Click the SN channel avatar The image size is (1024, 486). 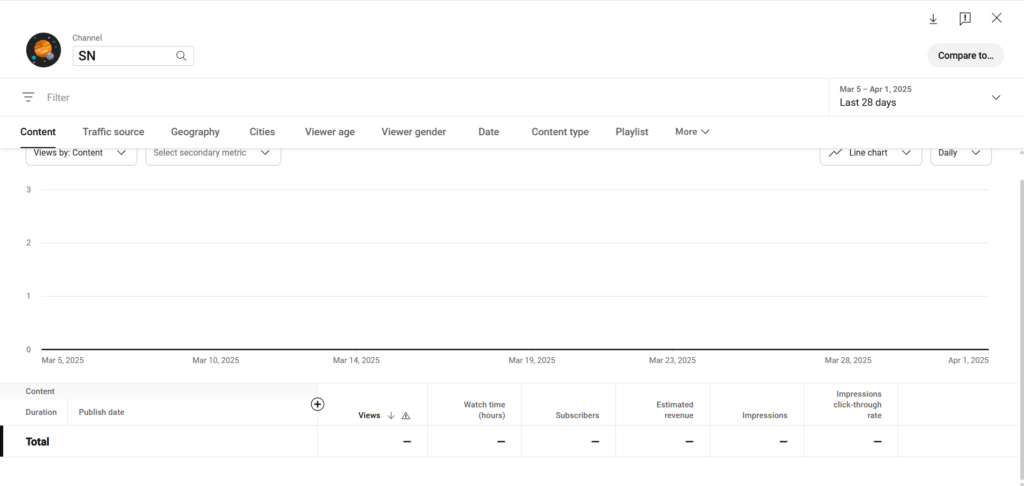[x=44, y=49]
